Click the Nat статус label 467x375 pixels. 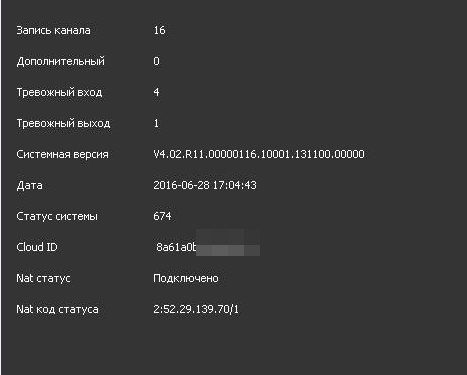tap(43, 278)
